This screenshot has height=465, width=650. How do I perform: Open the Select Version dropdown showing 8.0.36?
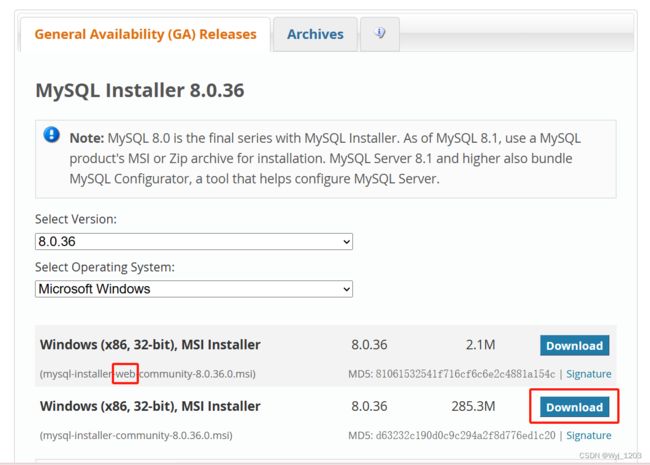[x=194, y=242]
